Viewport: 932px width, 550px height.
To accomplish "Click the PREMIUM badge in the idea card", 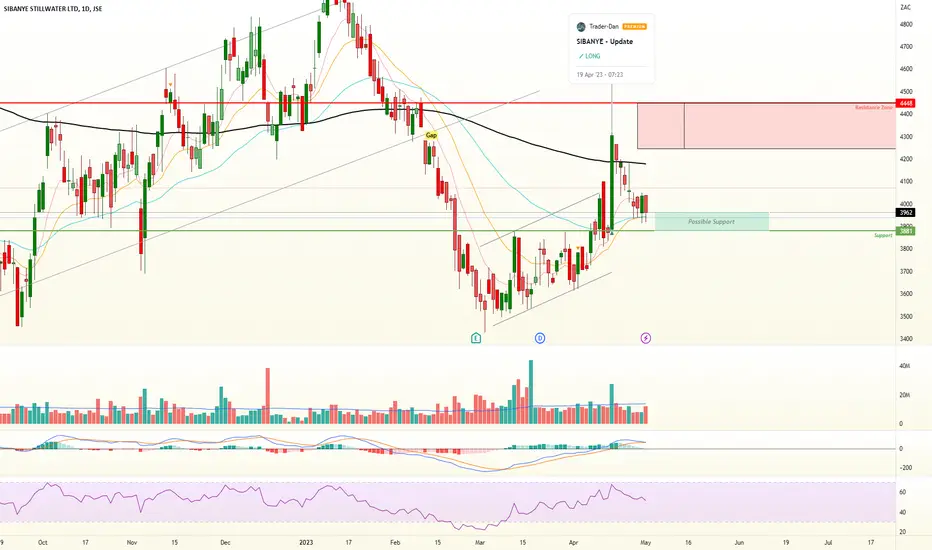I will click(x=634, y=27).
